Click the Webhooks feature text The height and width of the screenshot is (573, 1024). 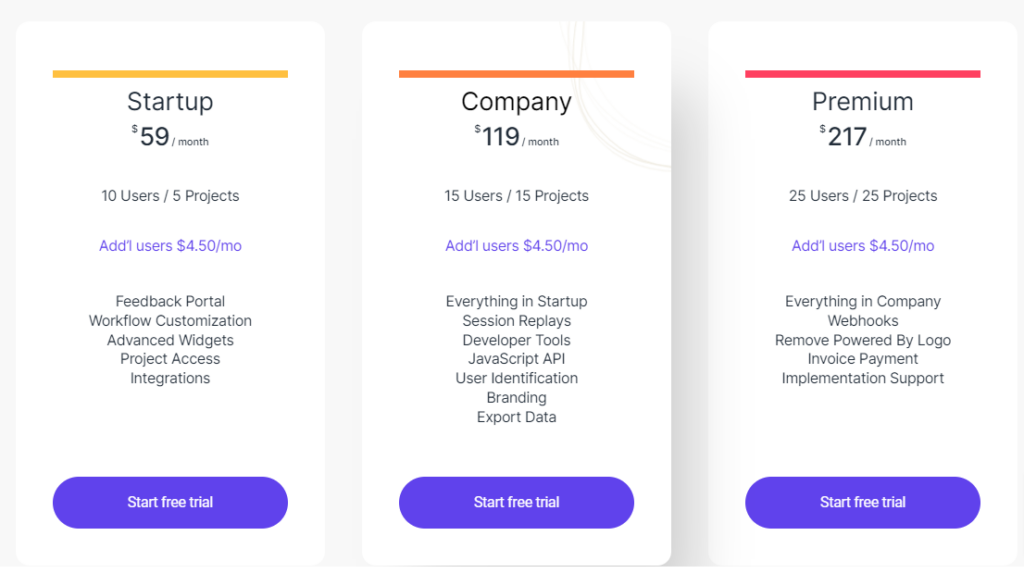pyautogui.click(x=862, y=321)
